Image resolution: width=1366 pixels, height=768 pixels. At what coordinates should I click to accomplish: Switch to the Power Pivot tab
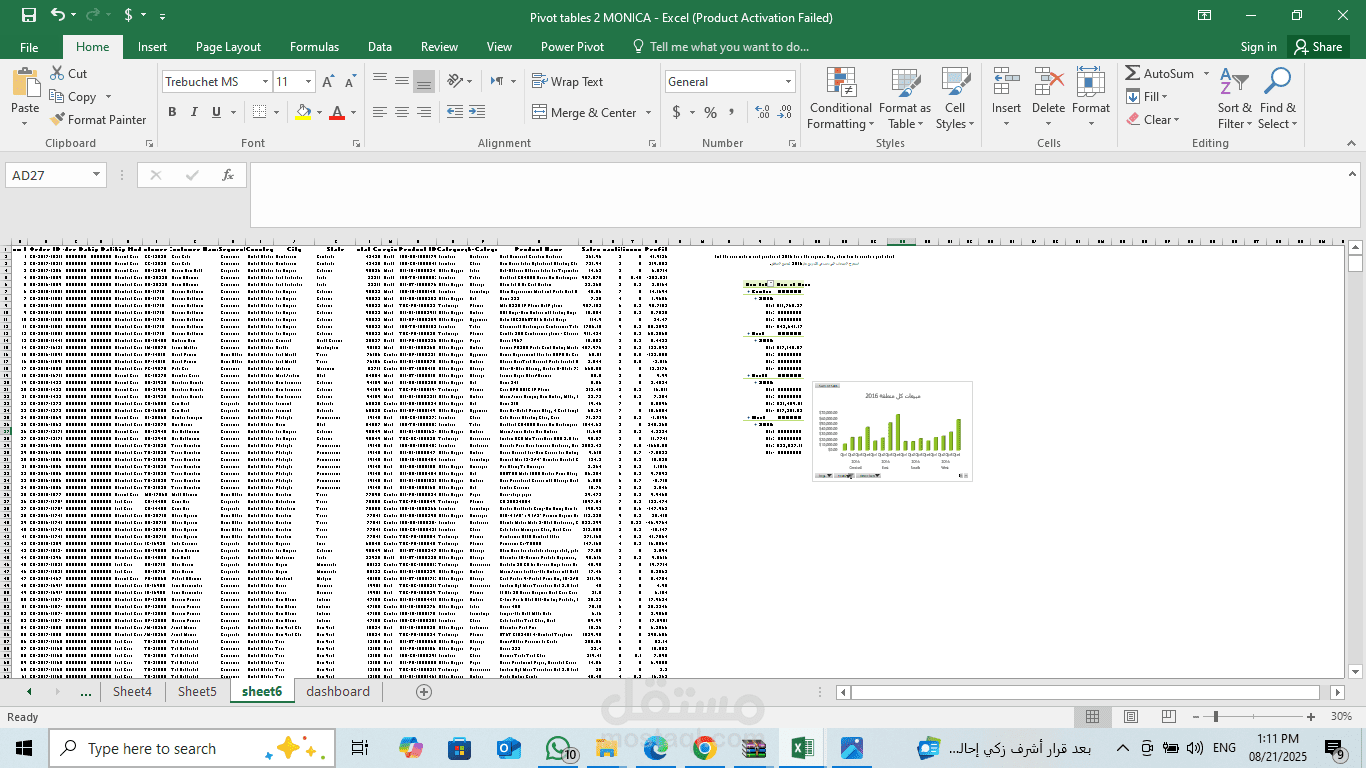[572, 47]
